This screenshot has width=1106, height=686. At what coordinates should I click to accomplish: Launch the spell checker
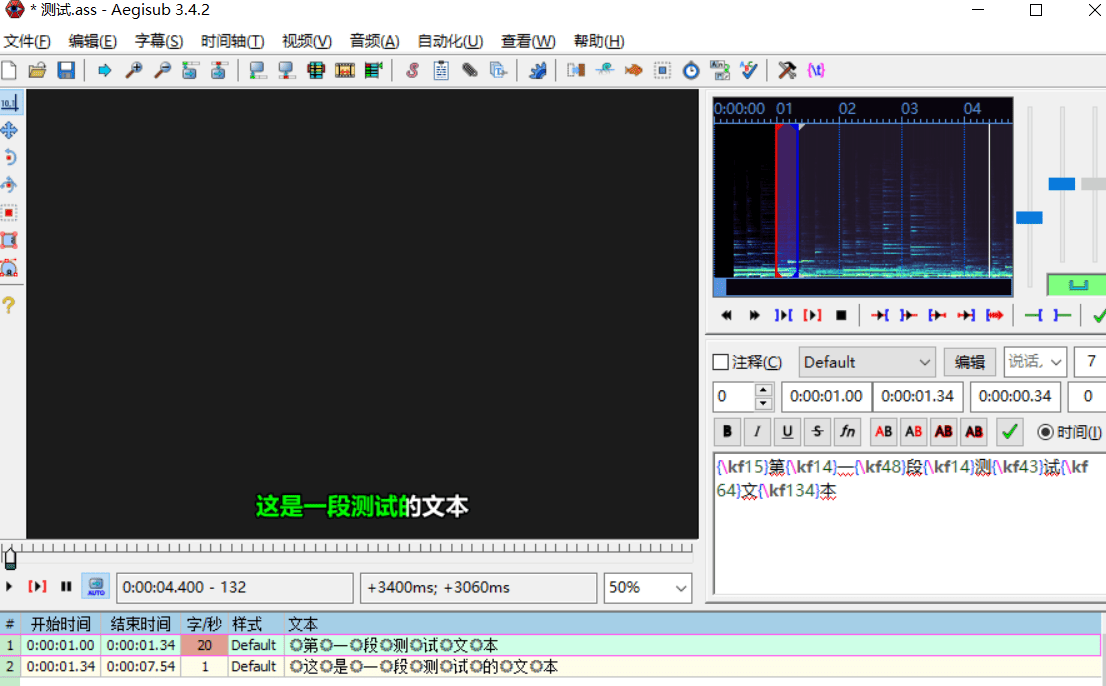point(748,70)
